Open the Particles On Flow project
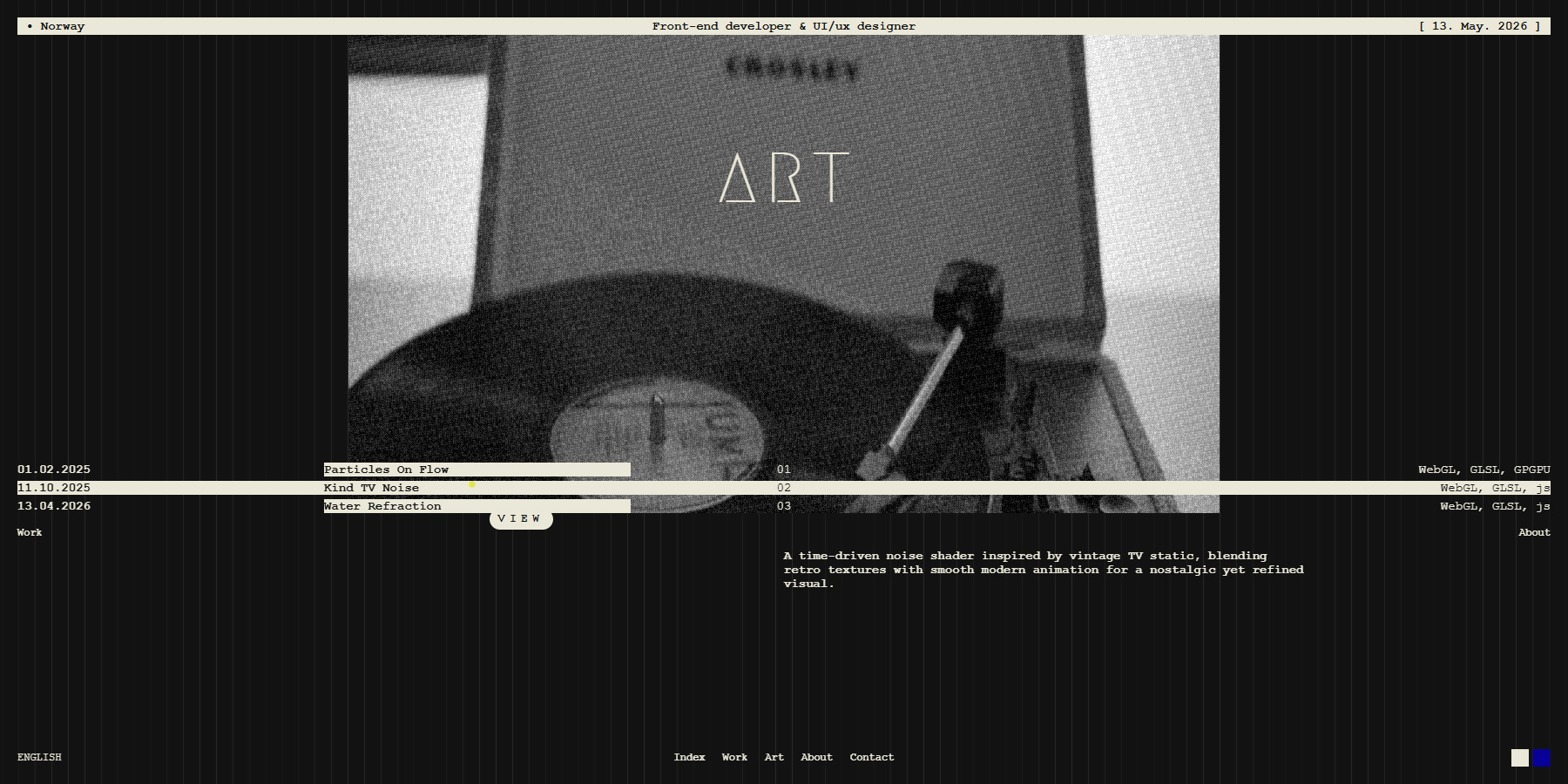This screenshot has height=784, width=1568. [x=476, y=470]
